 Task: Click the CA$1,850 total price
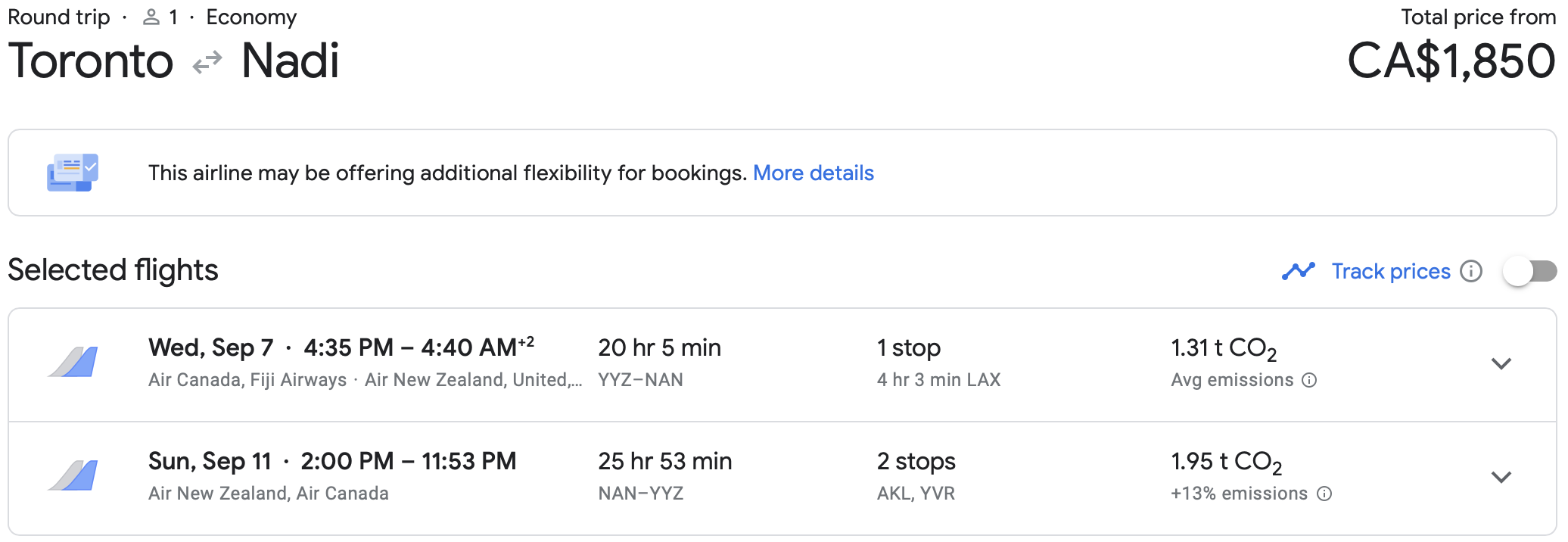click(1451, 61)
